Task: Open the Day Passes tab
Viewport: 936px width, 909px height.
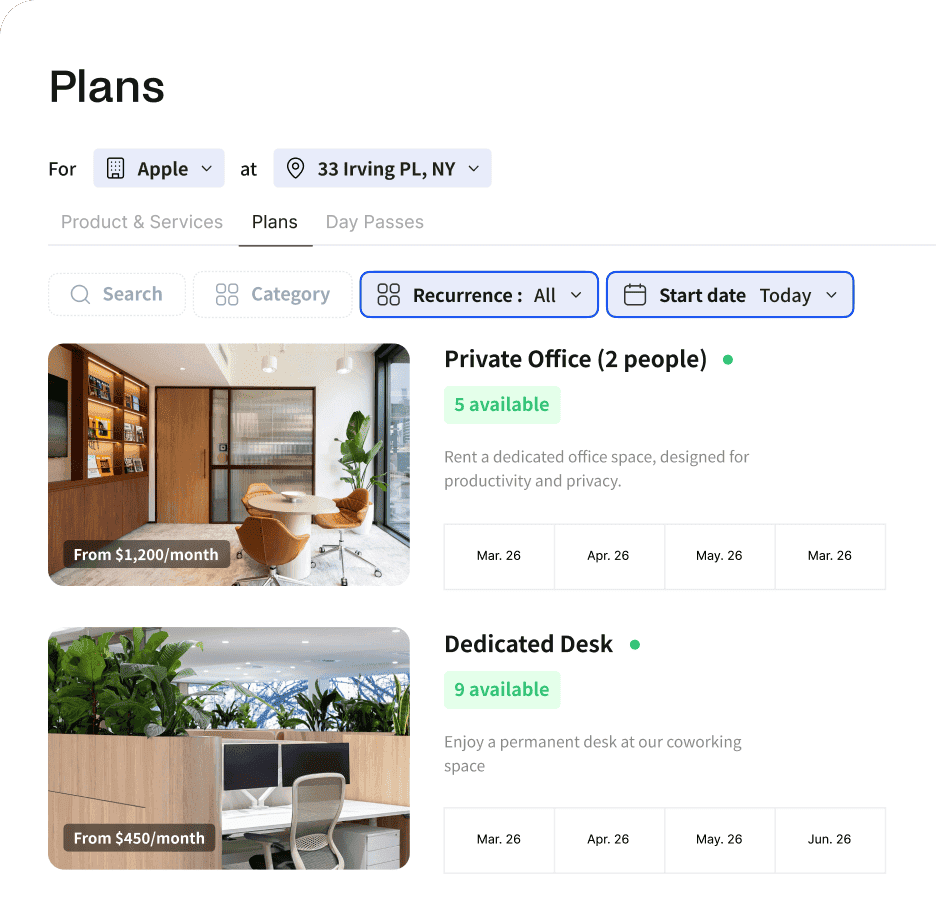Action: pyautogui.click(x=375, y=222)
